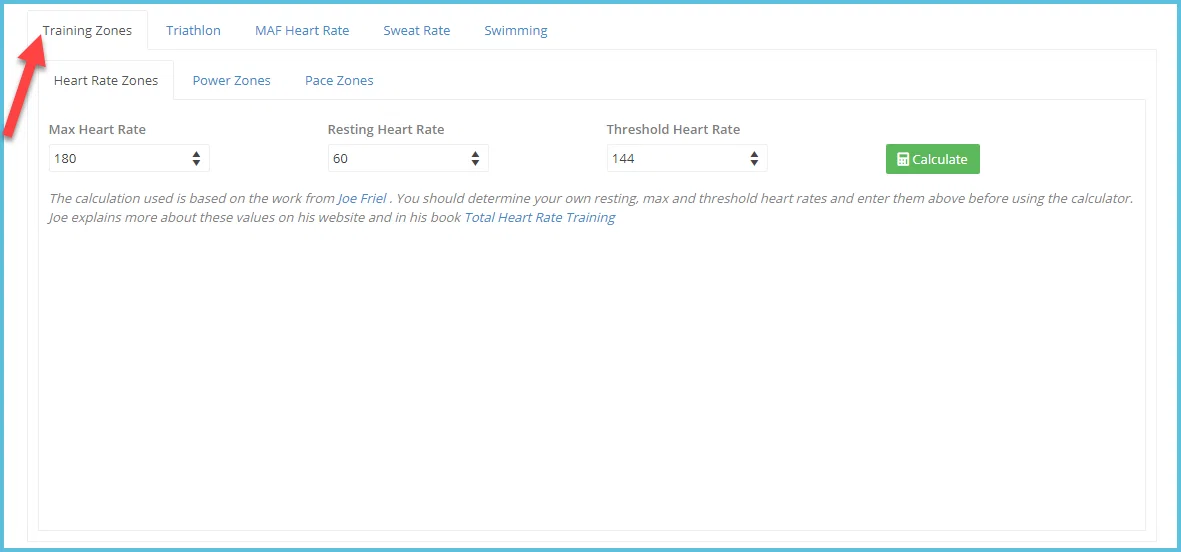
Task: Focus the Max Heart Rate input field
Action: (129, 159)
